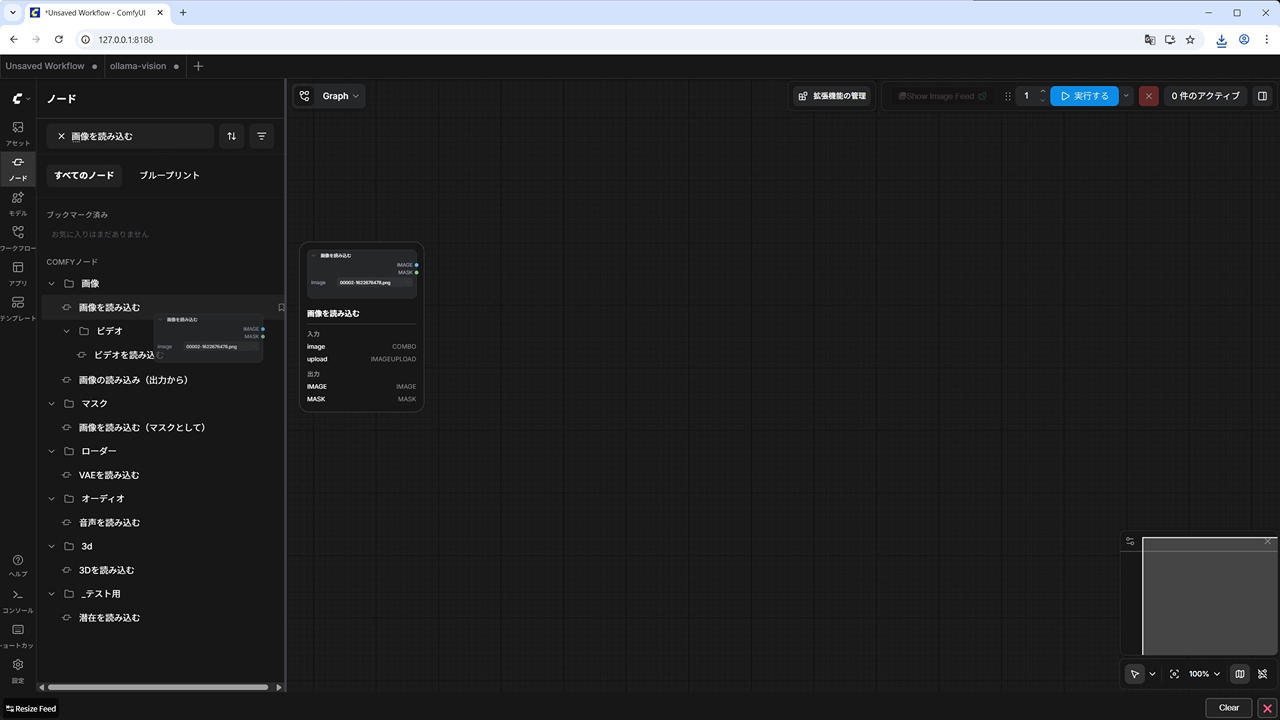Image resolution: width=1280 pixels, height=720 pixels.
Task: Click the horizontal scrollbar in node panel
Action: [158, 687]
